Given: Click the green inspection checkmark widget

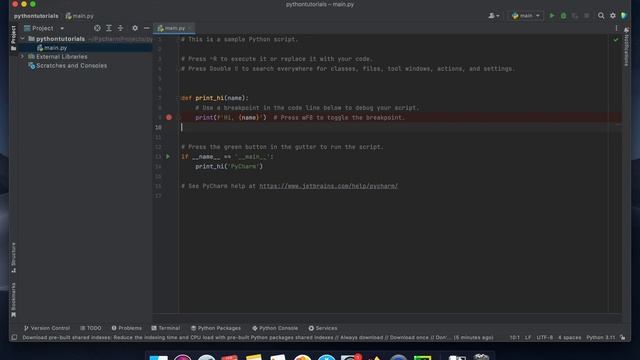Looking at the screenshot, I should point(616,40).
